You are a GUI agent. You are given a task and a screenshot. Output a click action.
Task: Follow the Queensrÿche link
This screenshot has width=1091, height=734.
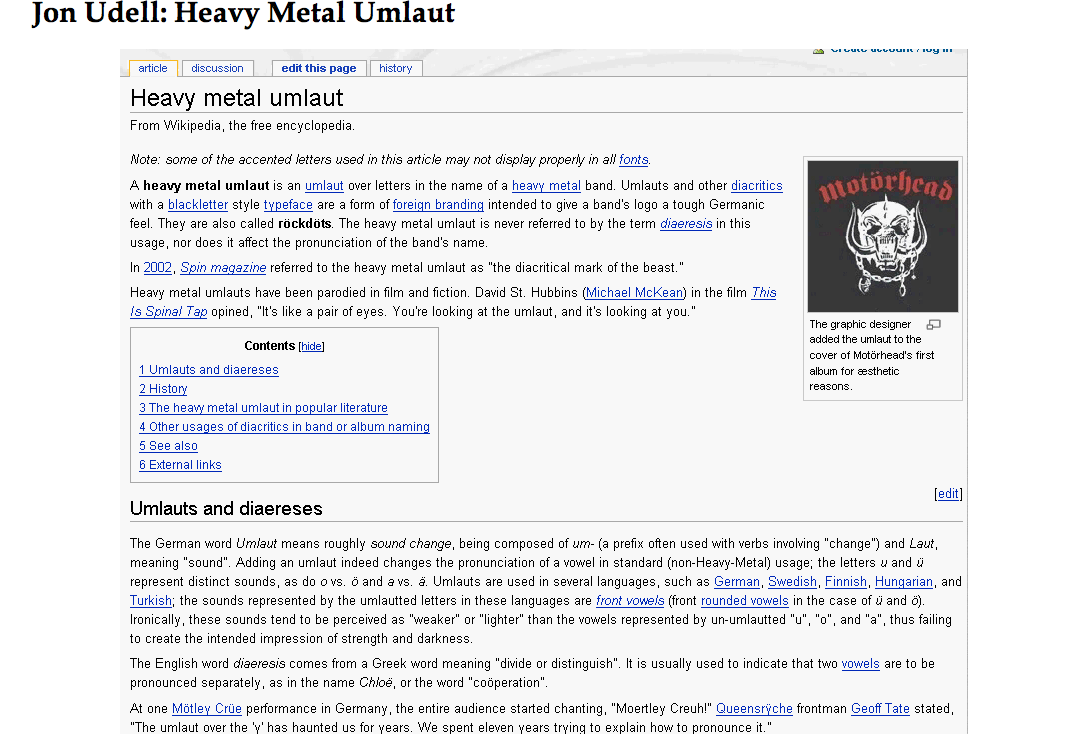pos(754,709)
